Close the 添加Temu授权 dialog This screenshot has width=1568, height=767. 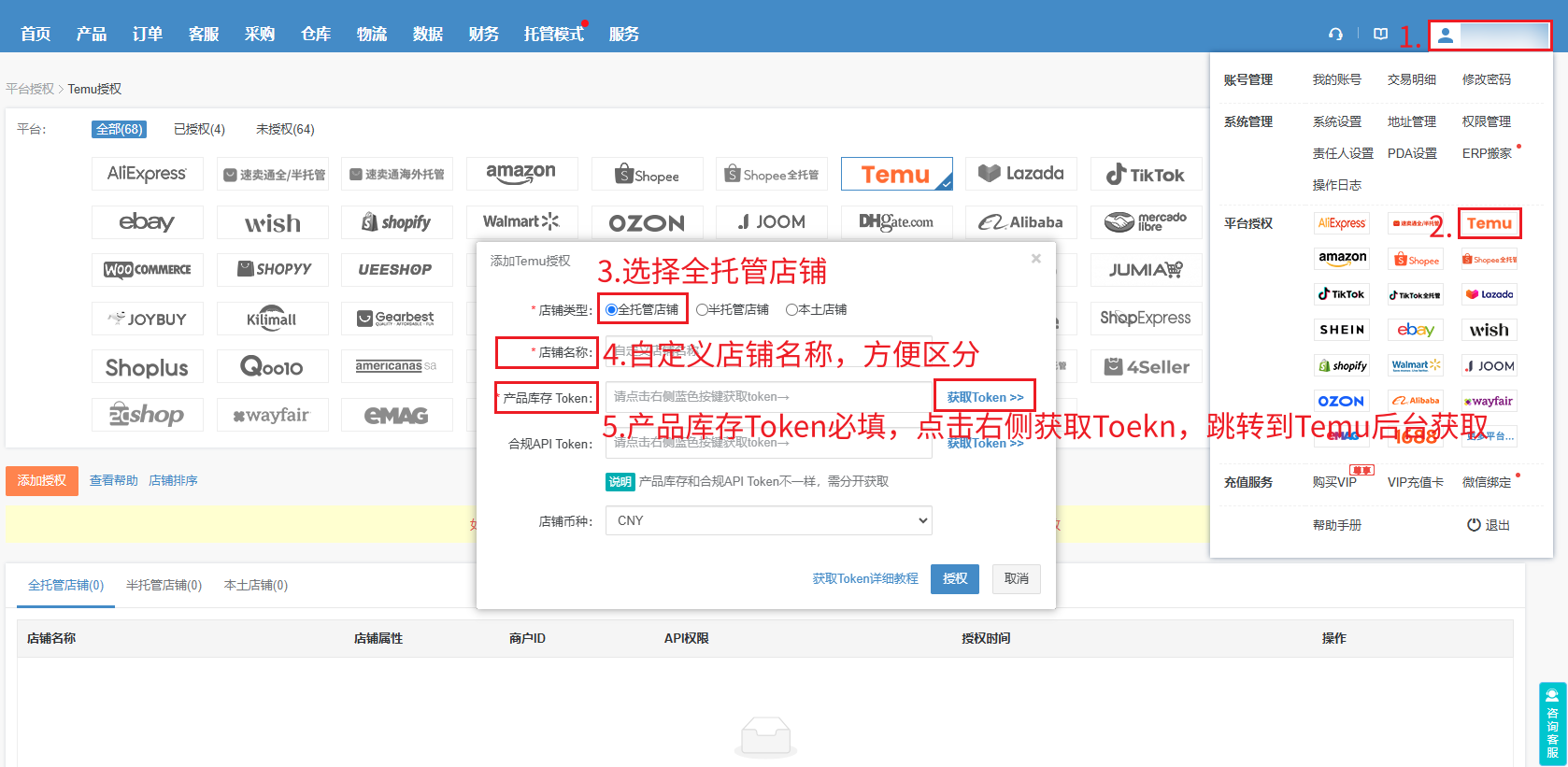click(1036, 259)
